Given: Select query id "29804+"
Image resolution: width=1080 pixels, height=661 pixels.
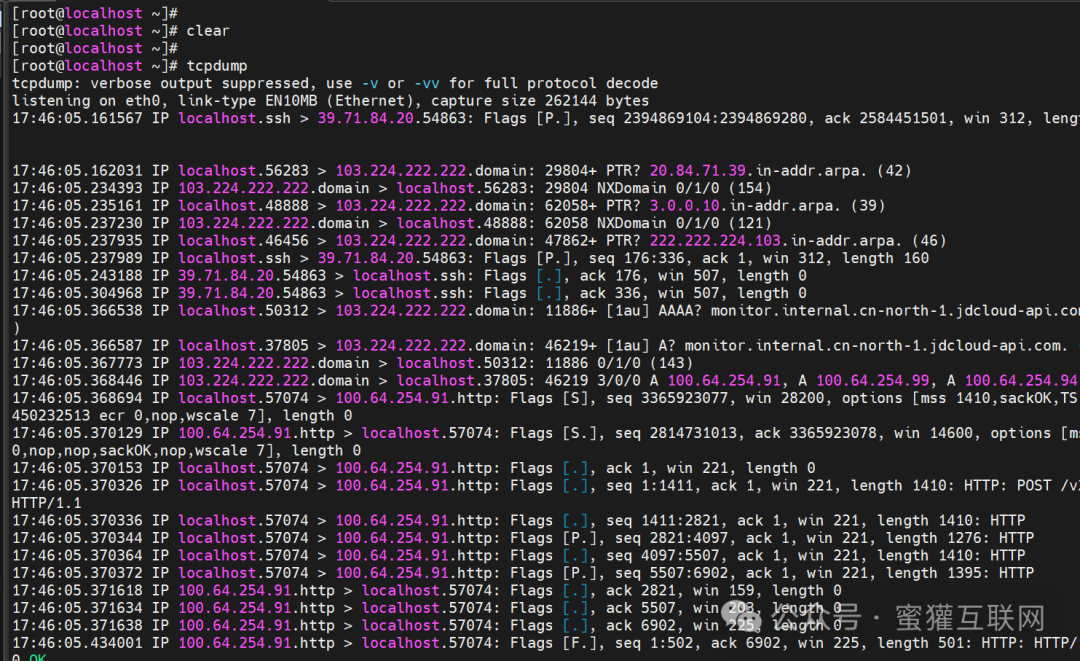Looking at the screenshot, I should 570,171.
